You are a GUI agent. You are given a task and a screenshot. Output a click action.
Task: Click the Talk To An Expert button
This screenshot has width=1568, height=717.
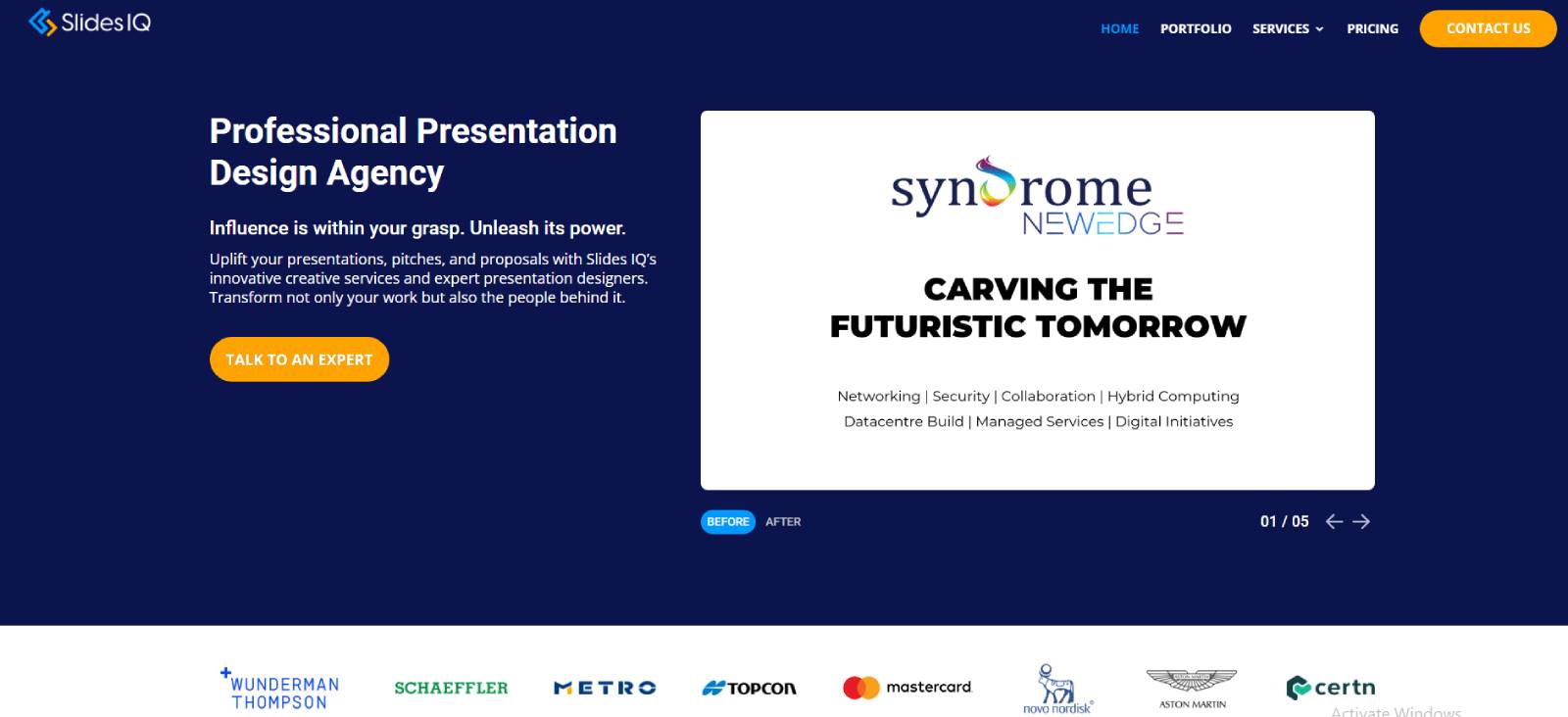[x=299, y=359]
